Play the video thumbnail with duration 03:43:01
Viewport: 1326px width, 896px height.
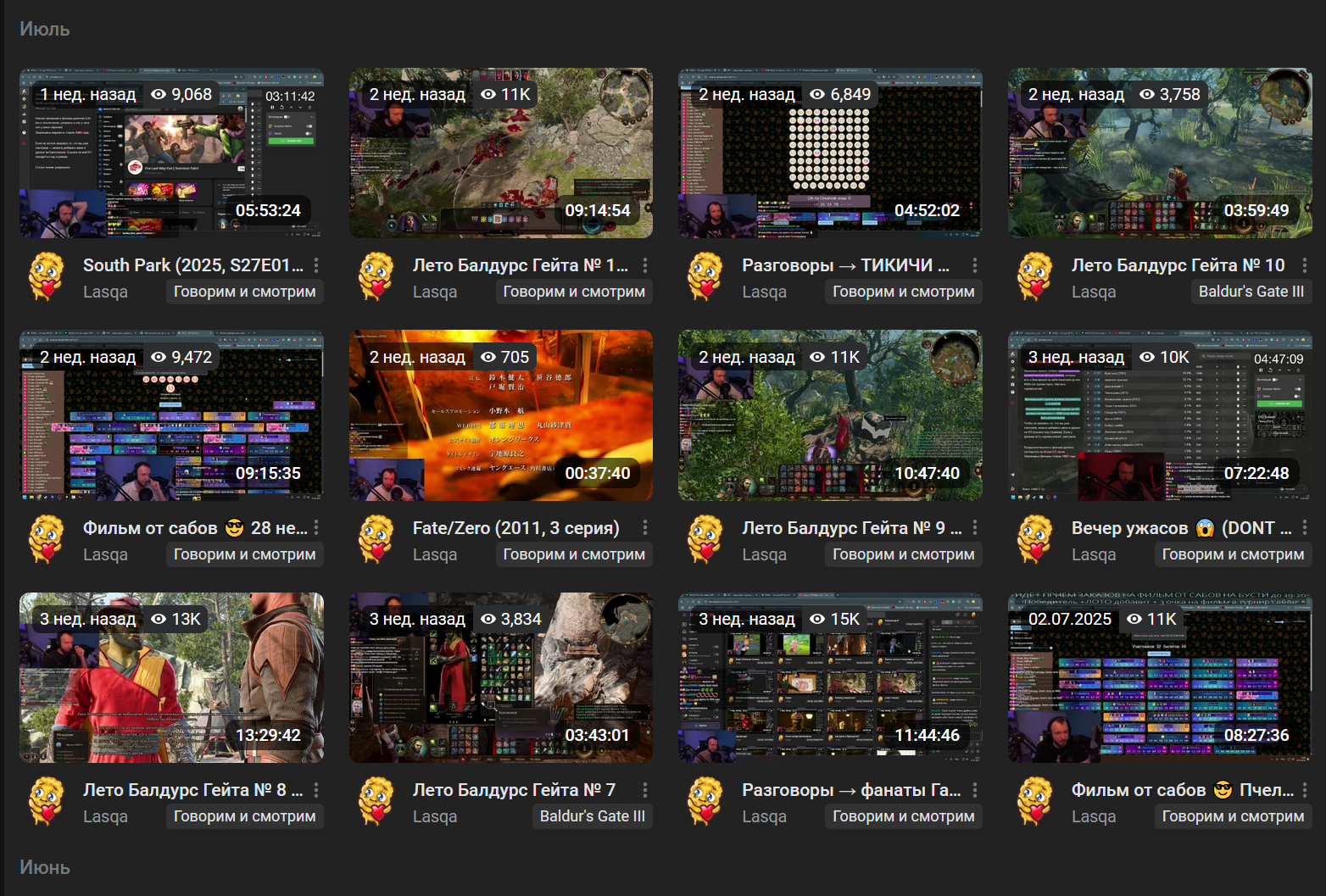click(501, 677)
